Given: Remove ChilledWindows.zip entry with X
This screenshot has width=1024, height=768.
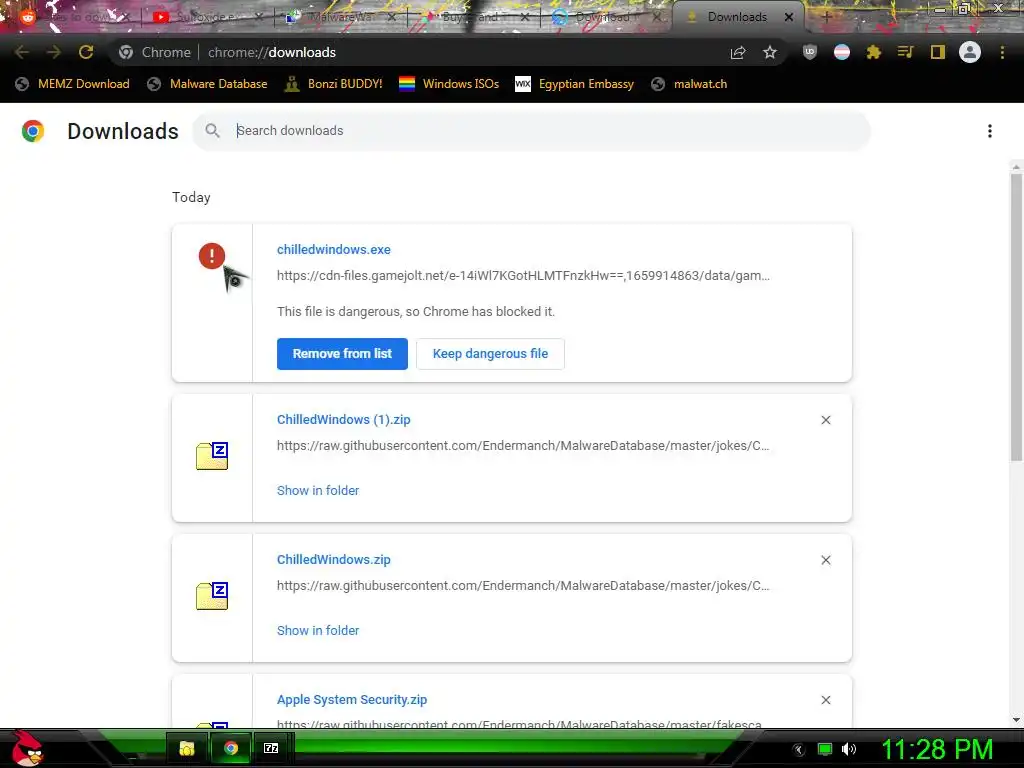Looking at the screenshot, I should pyautogui.click(x=825, y=560).
